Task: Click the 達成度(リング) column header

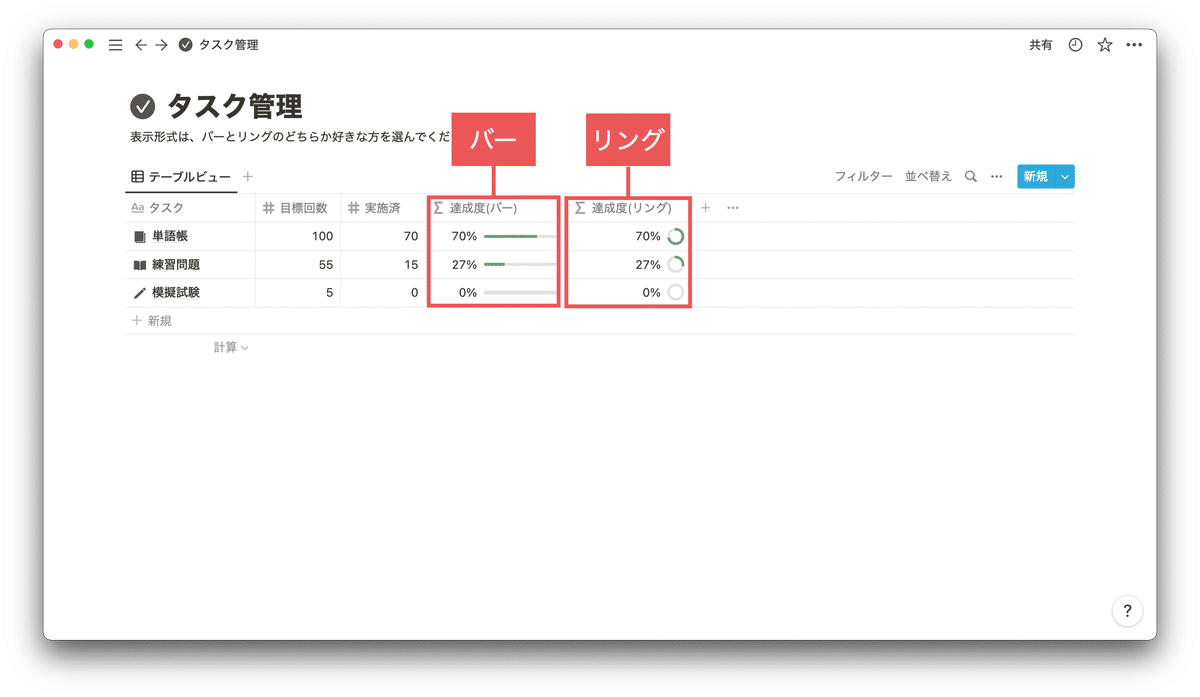Action: click(627, 208)
